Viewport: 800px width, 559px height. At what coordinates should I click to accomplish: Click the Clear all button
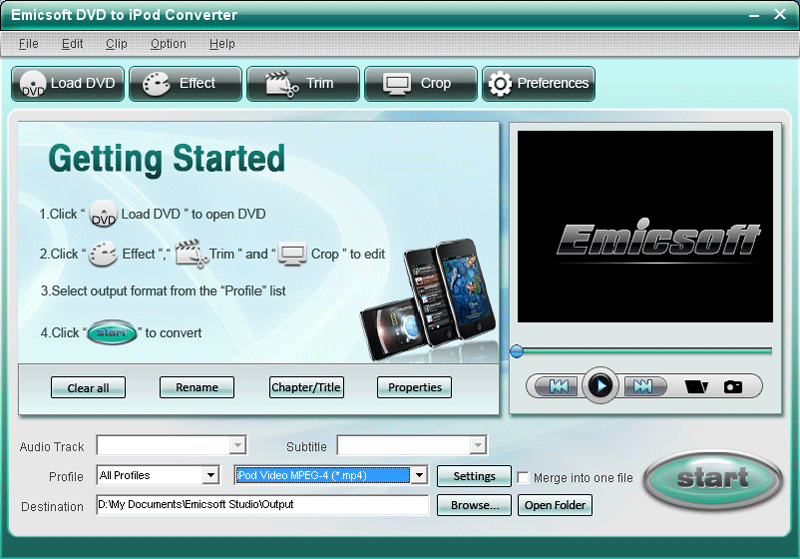pos(88,388)
